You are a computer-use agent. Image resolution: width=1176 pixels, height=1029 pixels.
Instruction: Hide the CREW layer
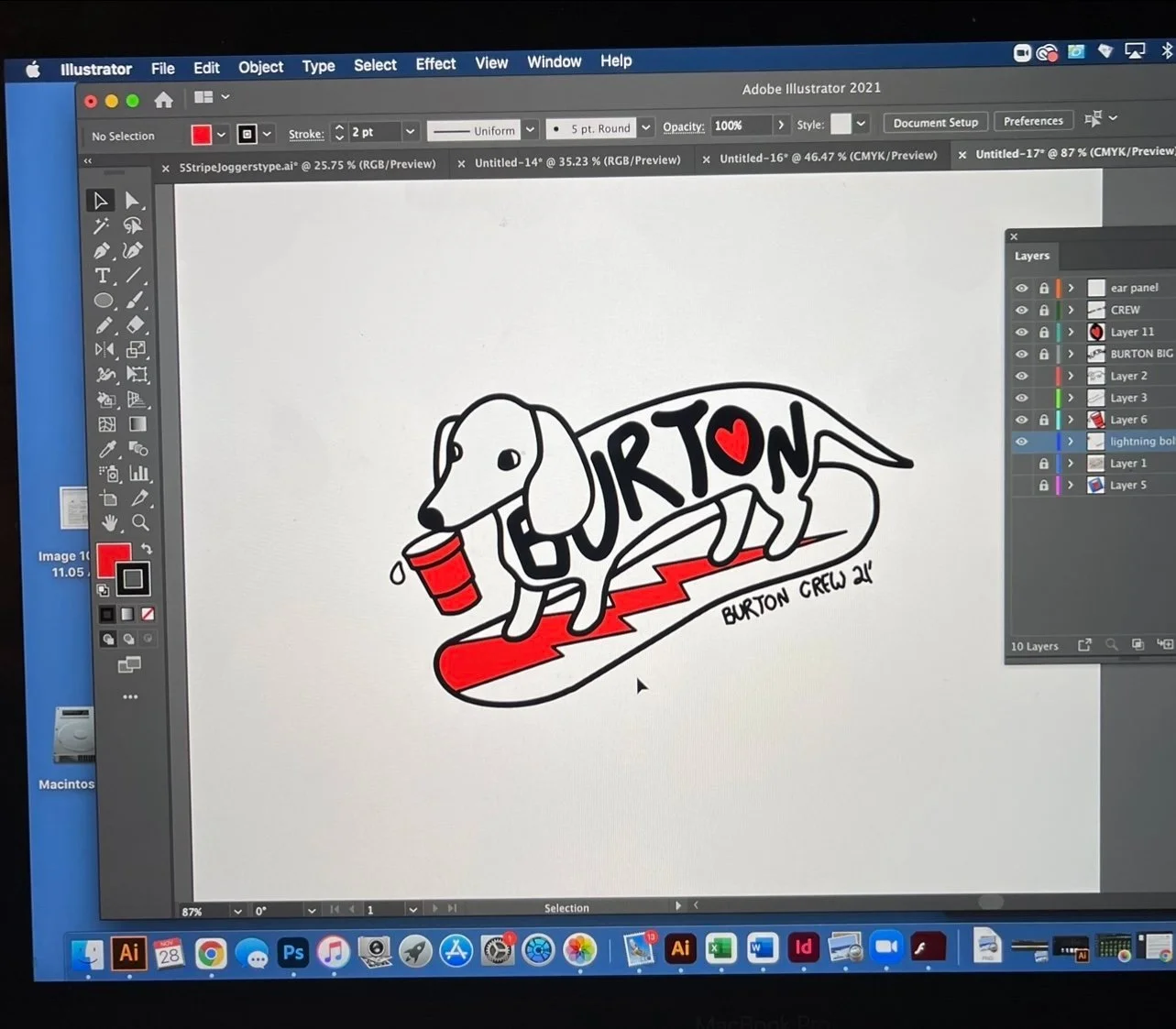coord(1021,310)
